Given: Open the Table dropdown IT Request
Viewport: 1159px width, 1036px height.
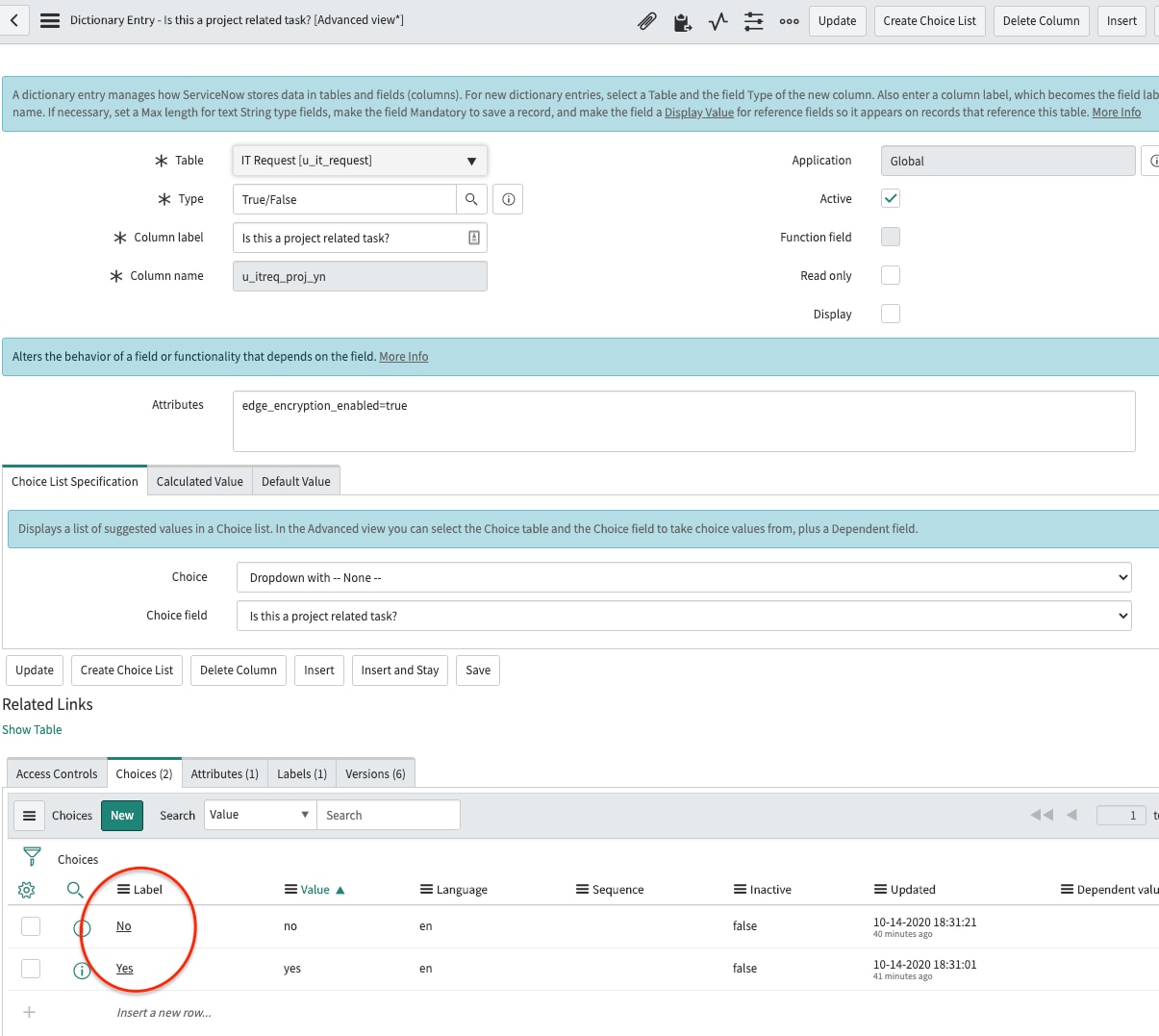Looking at the screenshot, I should coord(360,161).
